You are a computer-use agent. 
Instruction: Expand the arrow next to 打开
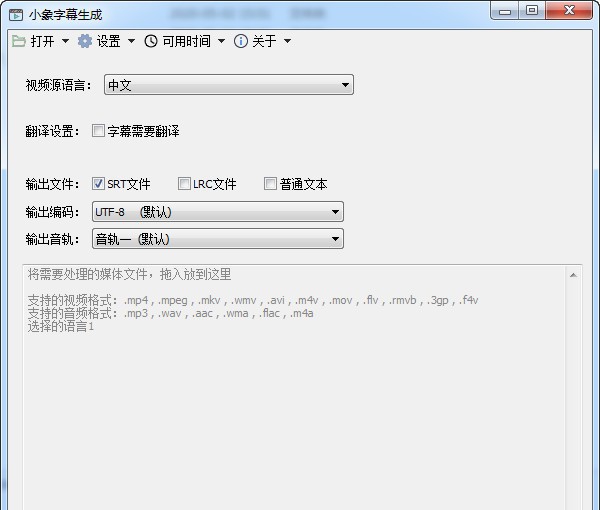pos(65,41)
